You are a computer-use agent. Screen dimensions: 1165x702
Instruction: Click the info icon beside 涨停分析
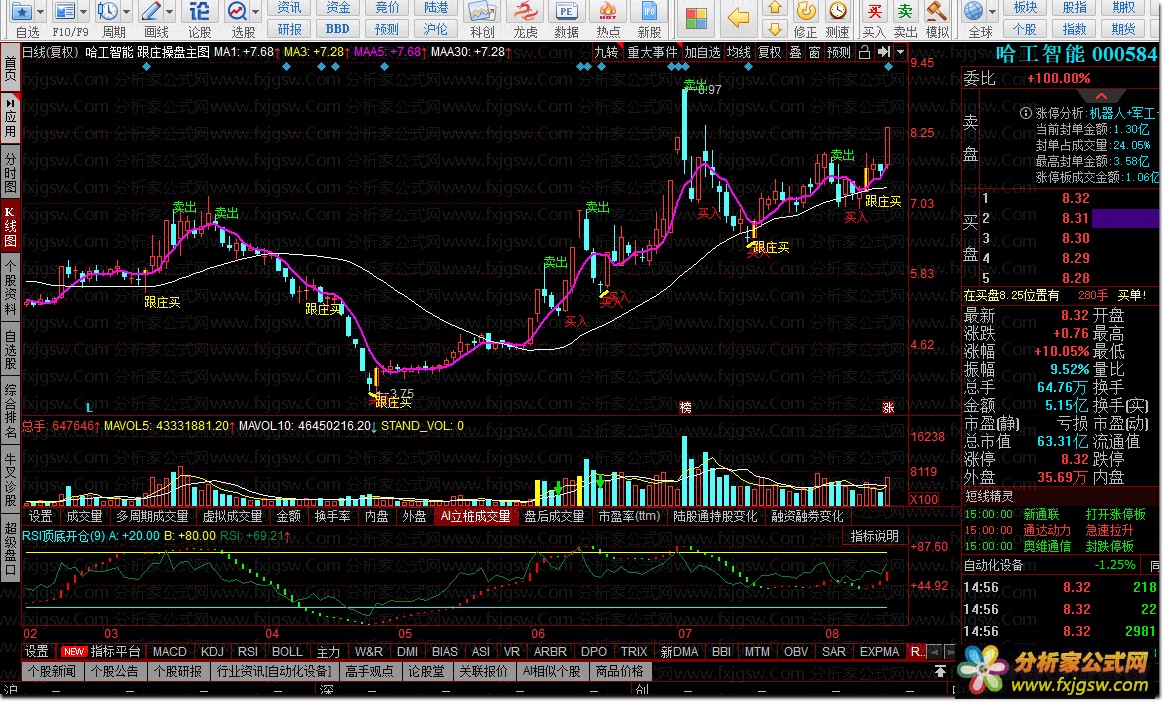tap(1026, 113)
